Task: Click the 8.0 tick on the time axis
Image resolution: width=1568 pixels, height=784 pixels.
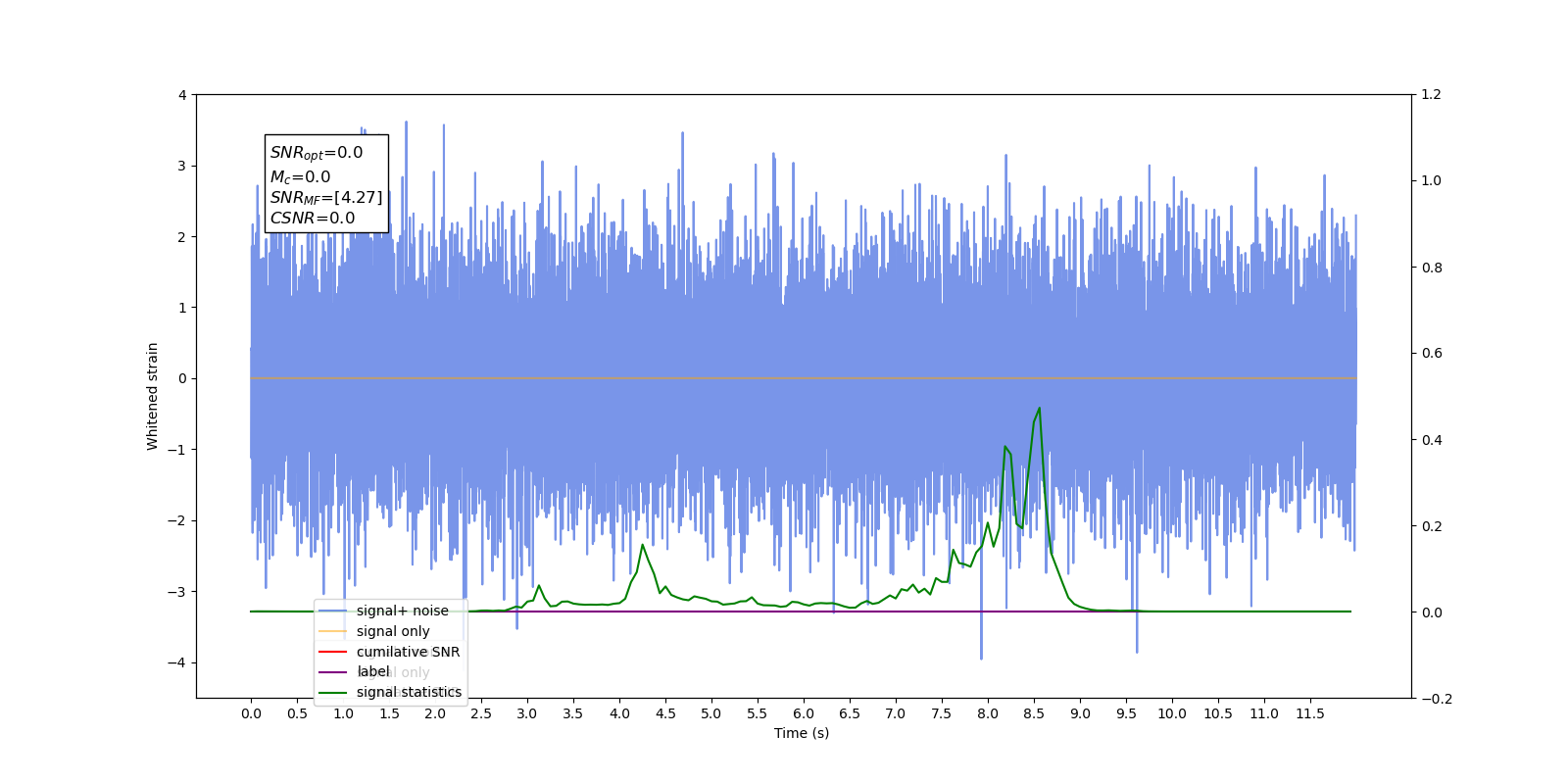Action: click(x=988, y=713)
